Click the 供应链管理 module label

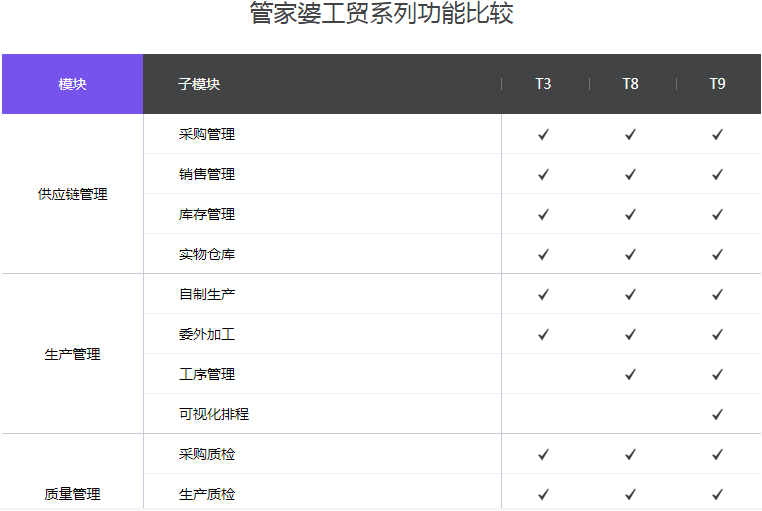coord(72,194)
